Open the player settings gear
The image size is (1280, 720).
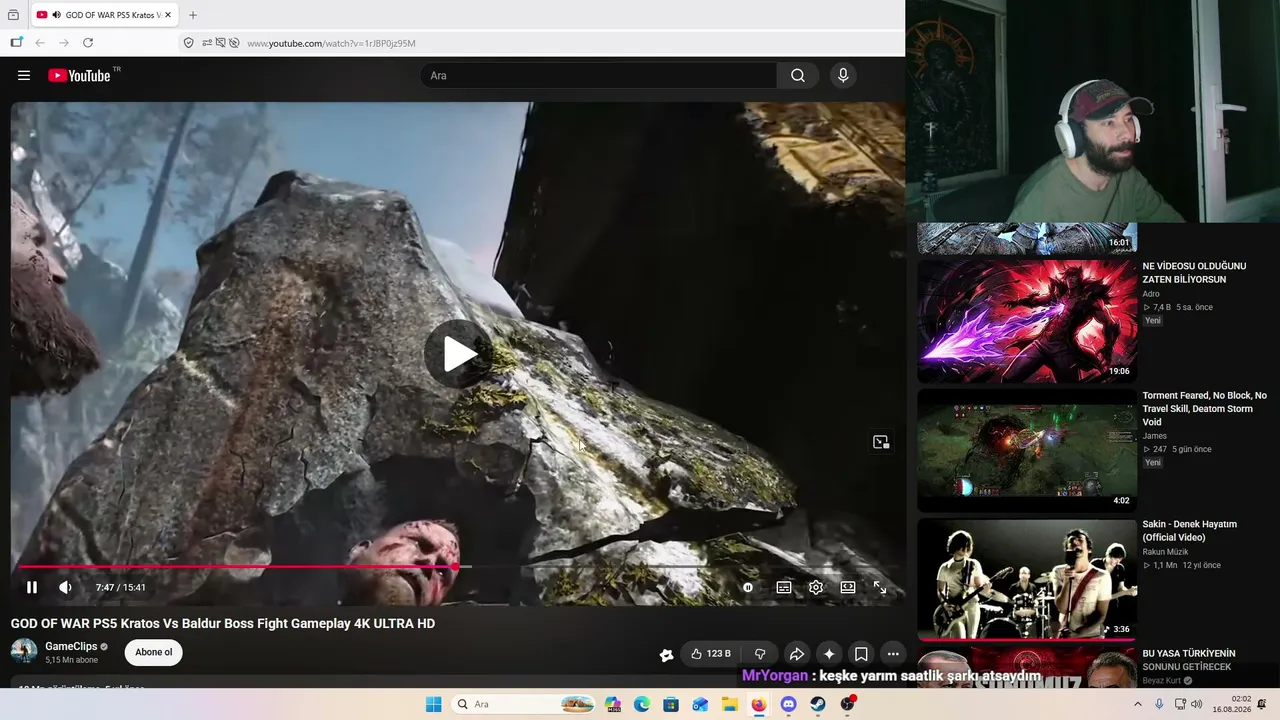816,587
